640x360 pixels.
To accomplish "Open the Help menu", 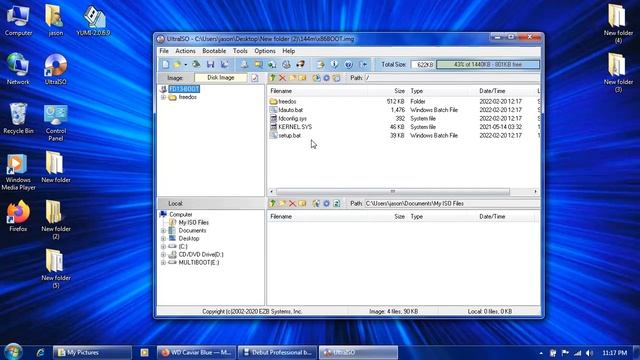I will [x=289, y=51].
